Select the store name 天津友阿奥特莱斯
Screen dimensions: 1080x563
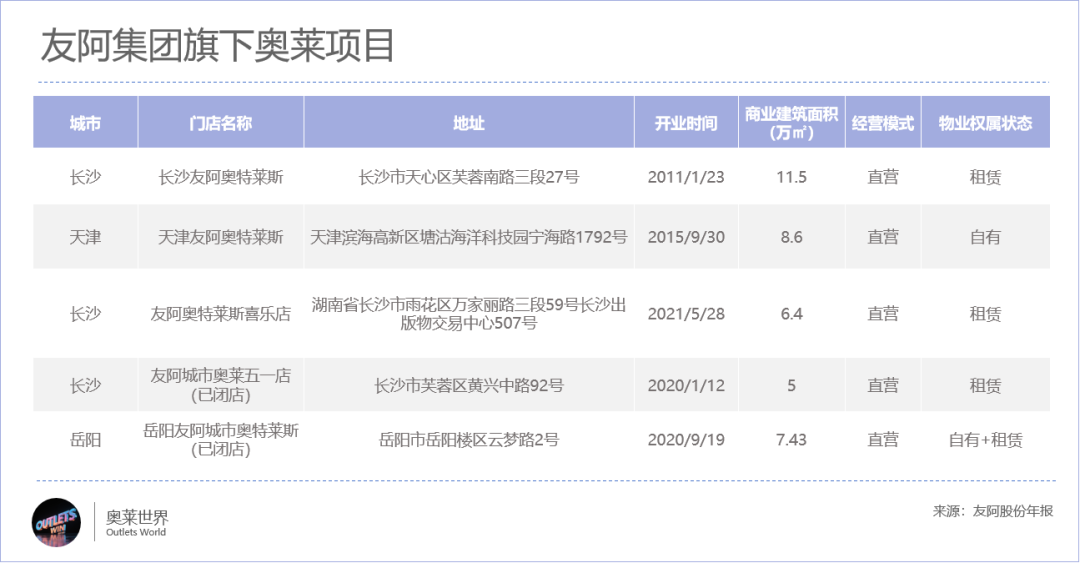pos(220,237)
